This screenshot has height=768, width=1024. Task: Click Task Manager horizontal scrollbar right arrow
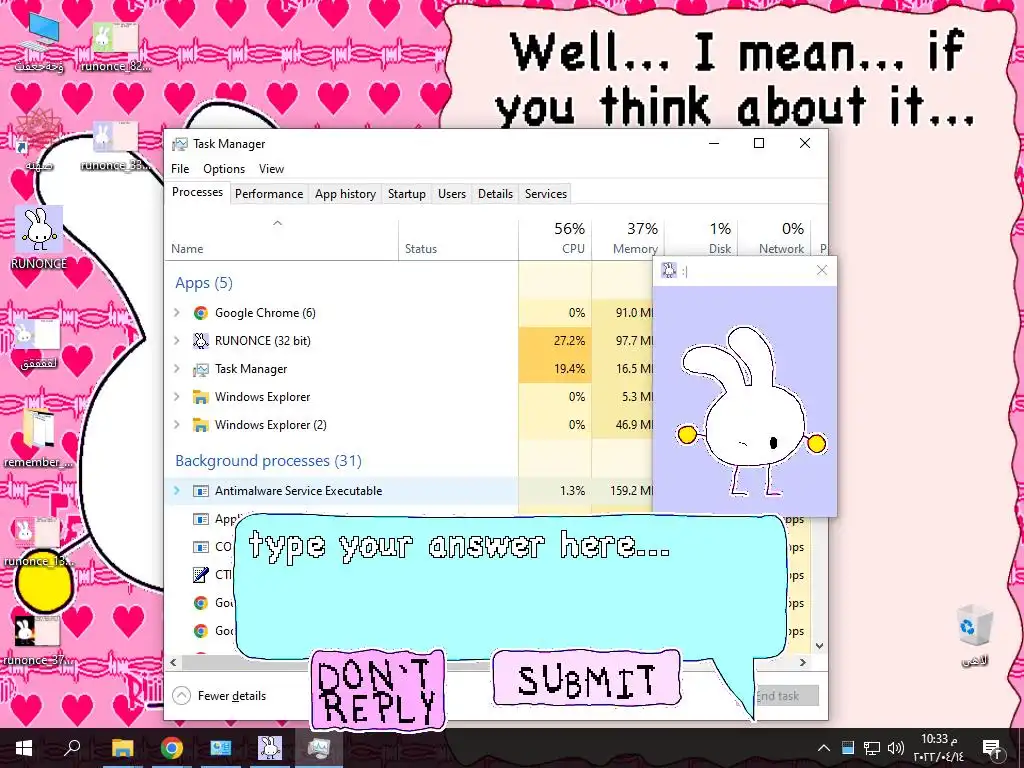click(x=803, y=662)
